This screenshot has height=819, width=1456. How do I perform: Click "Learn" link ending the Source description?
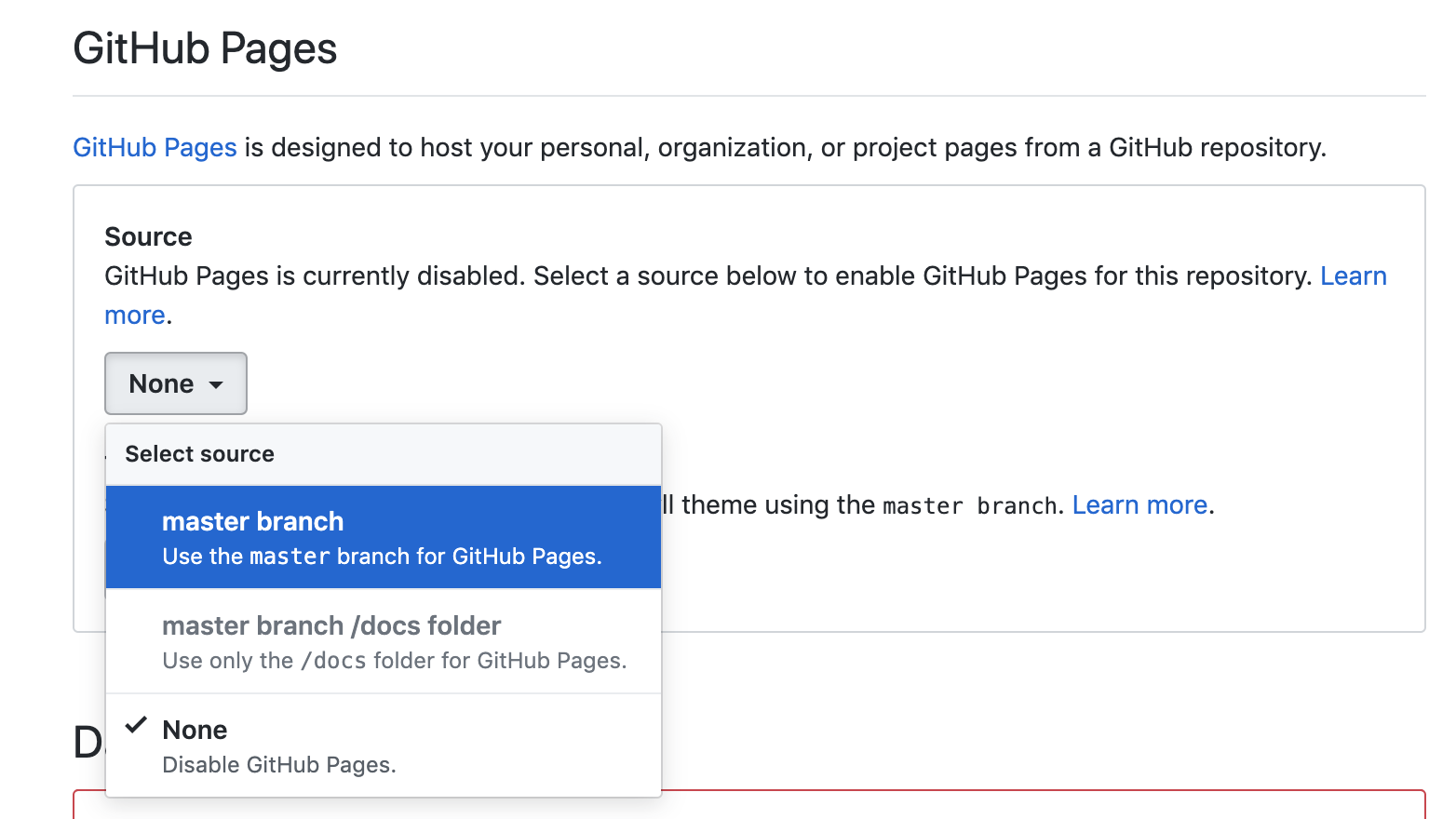(1353, 275)
